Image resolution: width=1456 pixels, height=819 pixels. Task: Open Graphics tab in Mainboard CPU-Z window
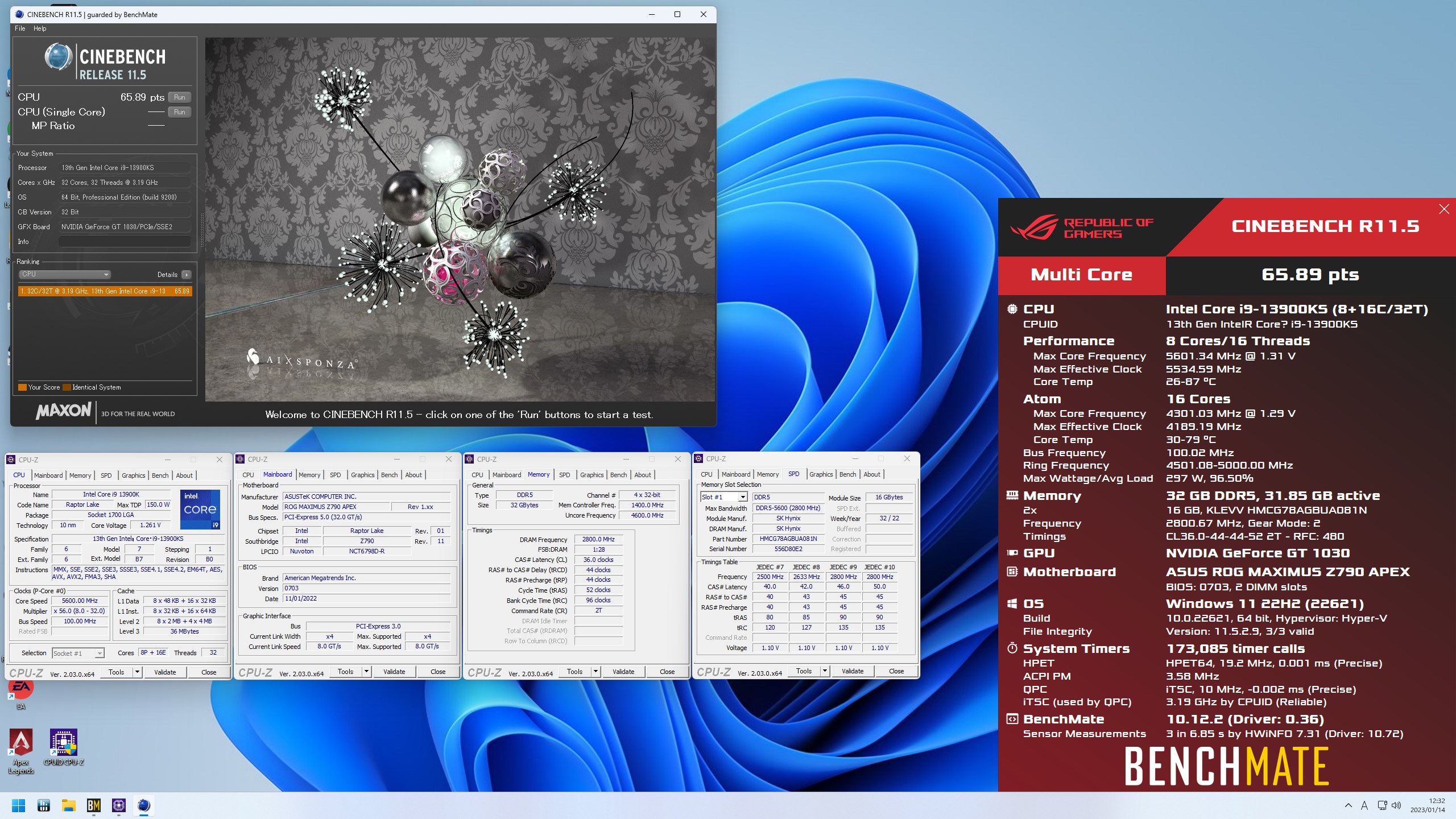point(362,475)
